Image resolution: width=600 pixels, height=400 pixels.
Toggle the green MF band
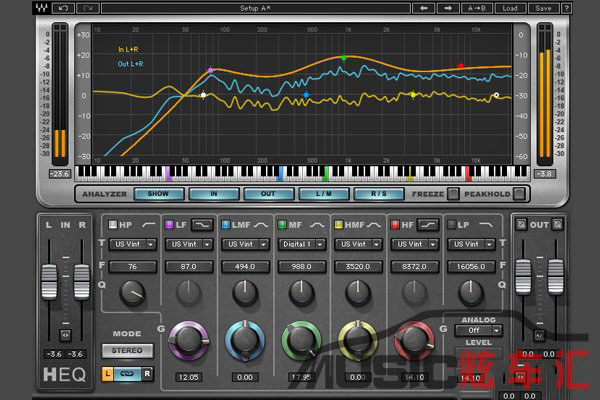point(282,225)
